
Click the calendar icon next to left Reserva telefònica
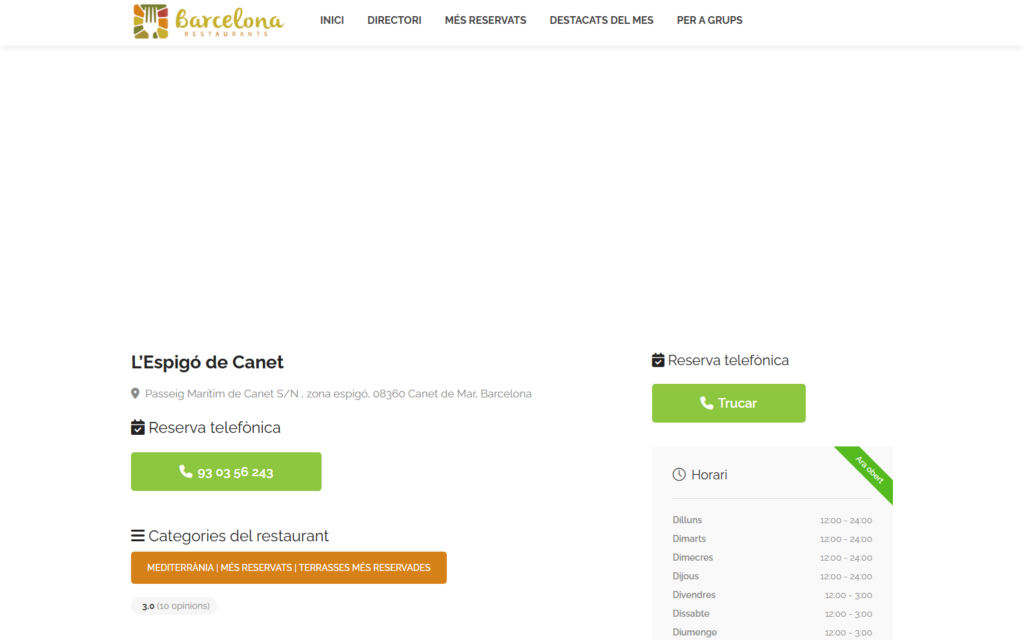pyautogui.click(x=138, y=427)
